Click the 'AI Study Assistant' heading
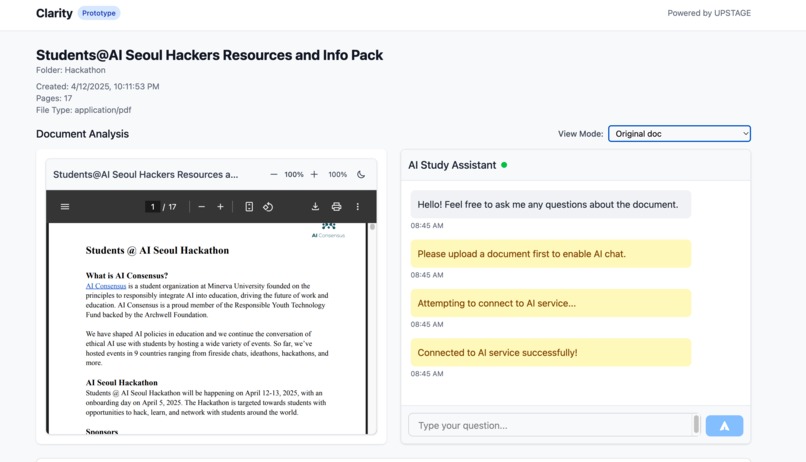This screenshot has height=462, width=806. pyautogui.click(x=452, y=165)
